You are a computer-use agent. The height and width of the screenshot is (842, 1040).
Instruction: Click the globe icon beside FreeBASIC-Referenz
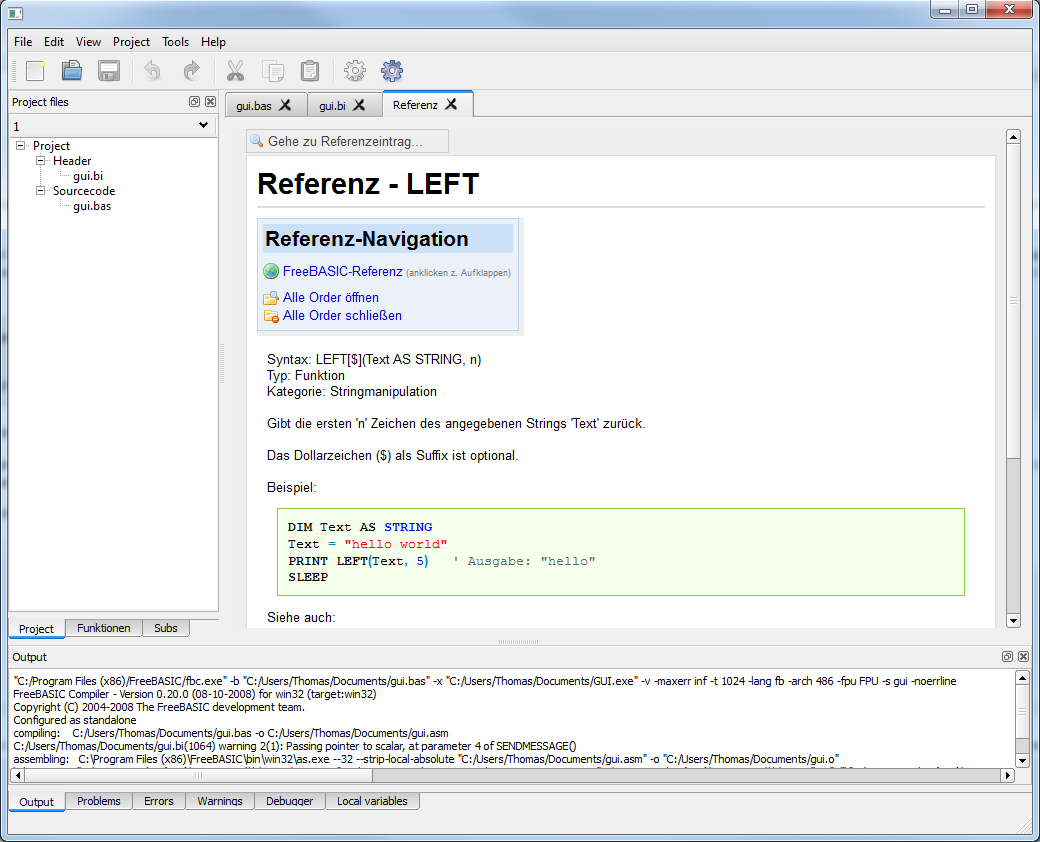click(271, 271)
